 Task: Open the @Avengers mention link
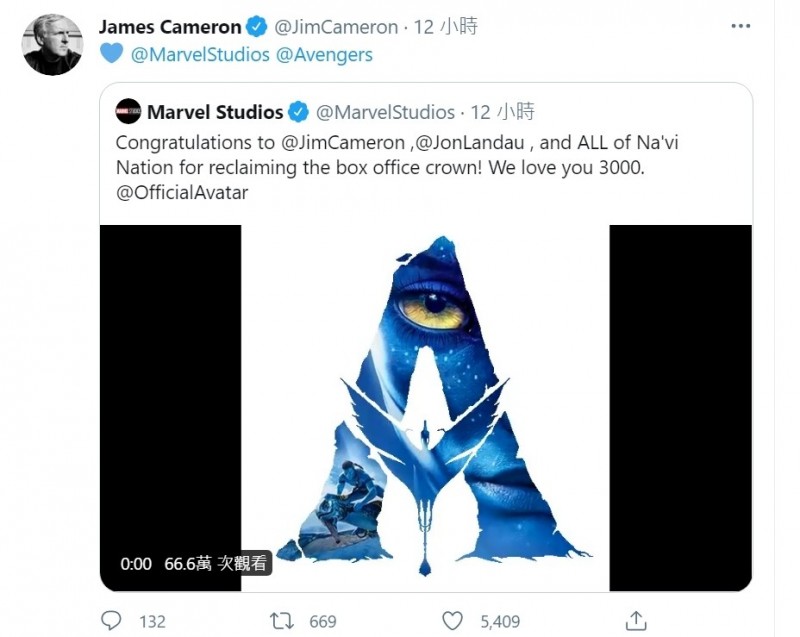[324, 55]
